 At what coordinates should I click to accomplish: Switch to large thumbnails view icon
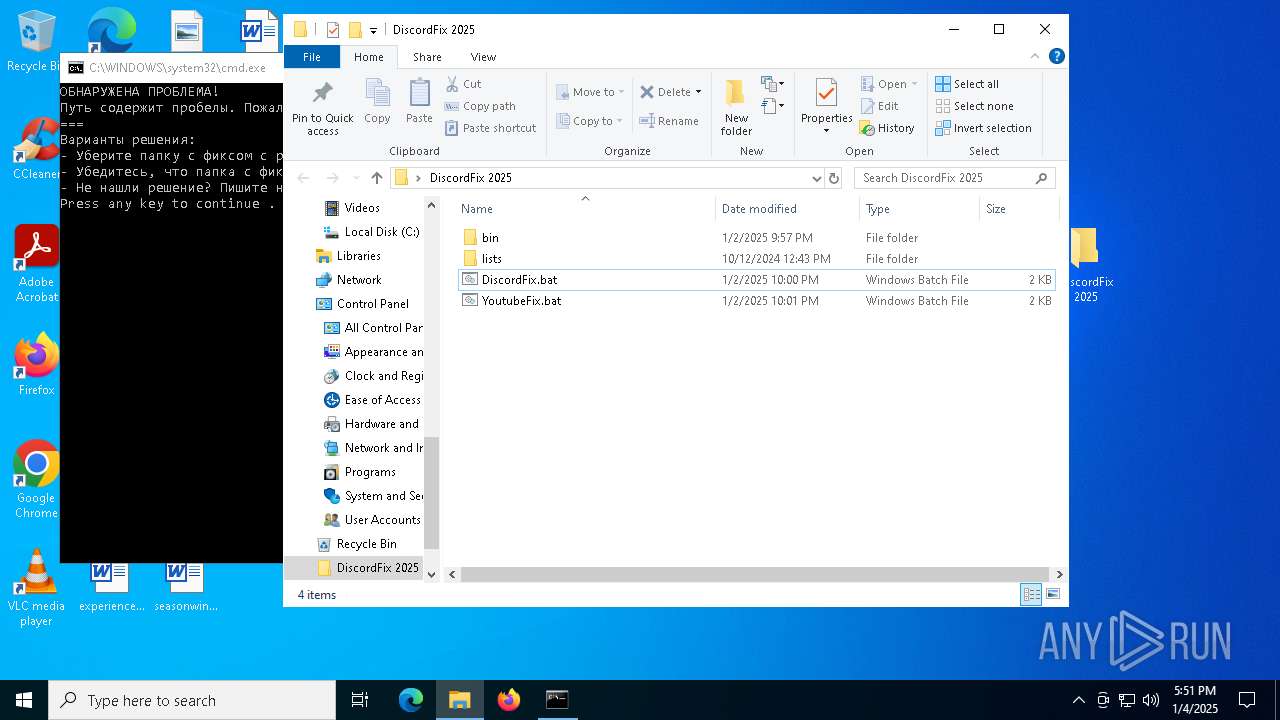[x=1053, y=595]
